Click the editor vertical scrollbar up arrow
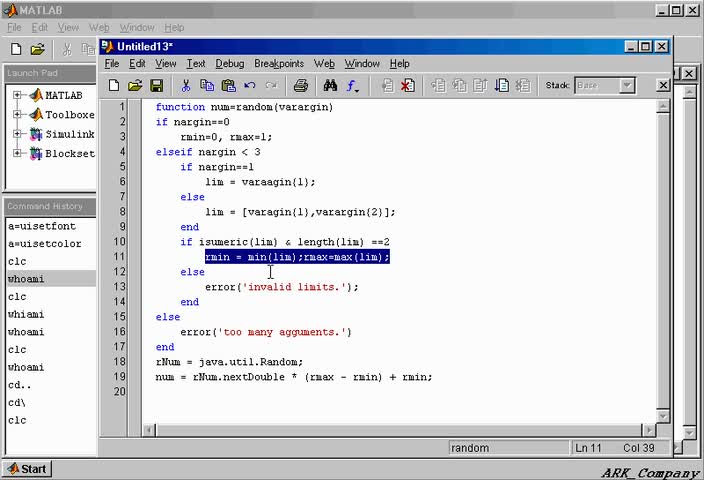This screenshot has height=480, width=704. pyautogui.click(x=663, y=106)
